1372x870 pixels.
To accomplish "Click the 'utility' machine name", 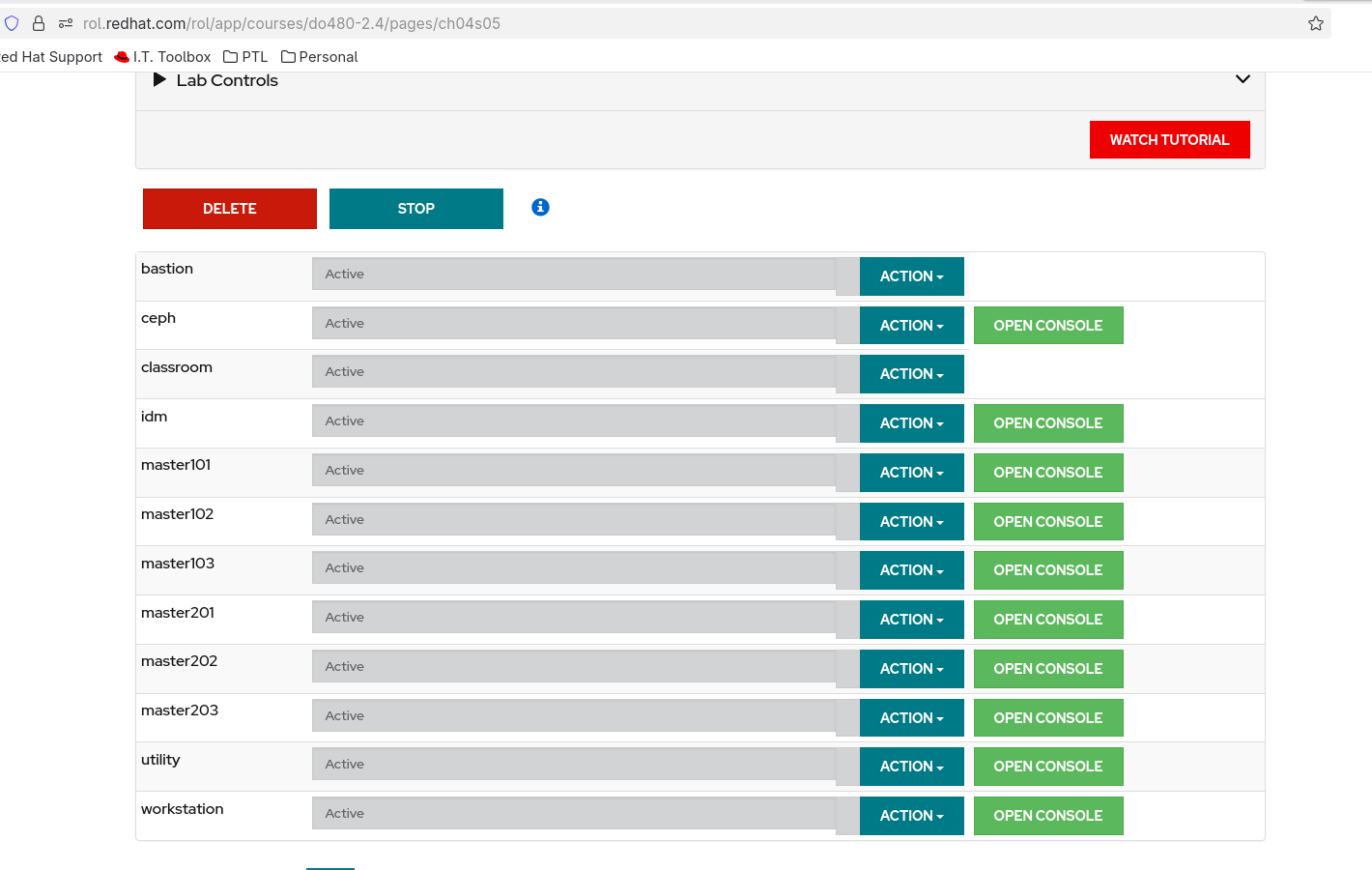I will point(160,760).
